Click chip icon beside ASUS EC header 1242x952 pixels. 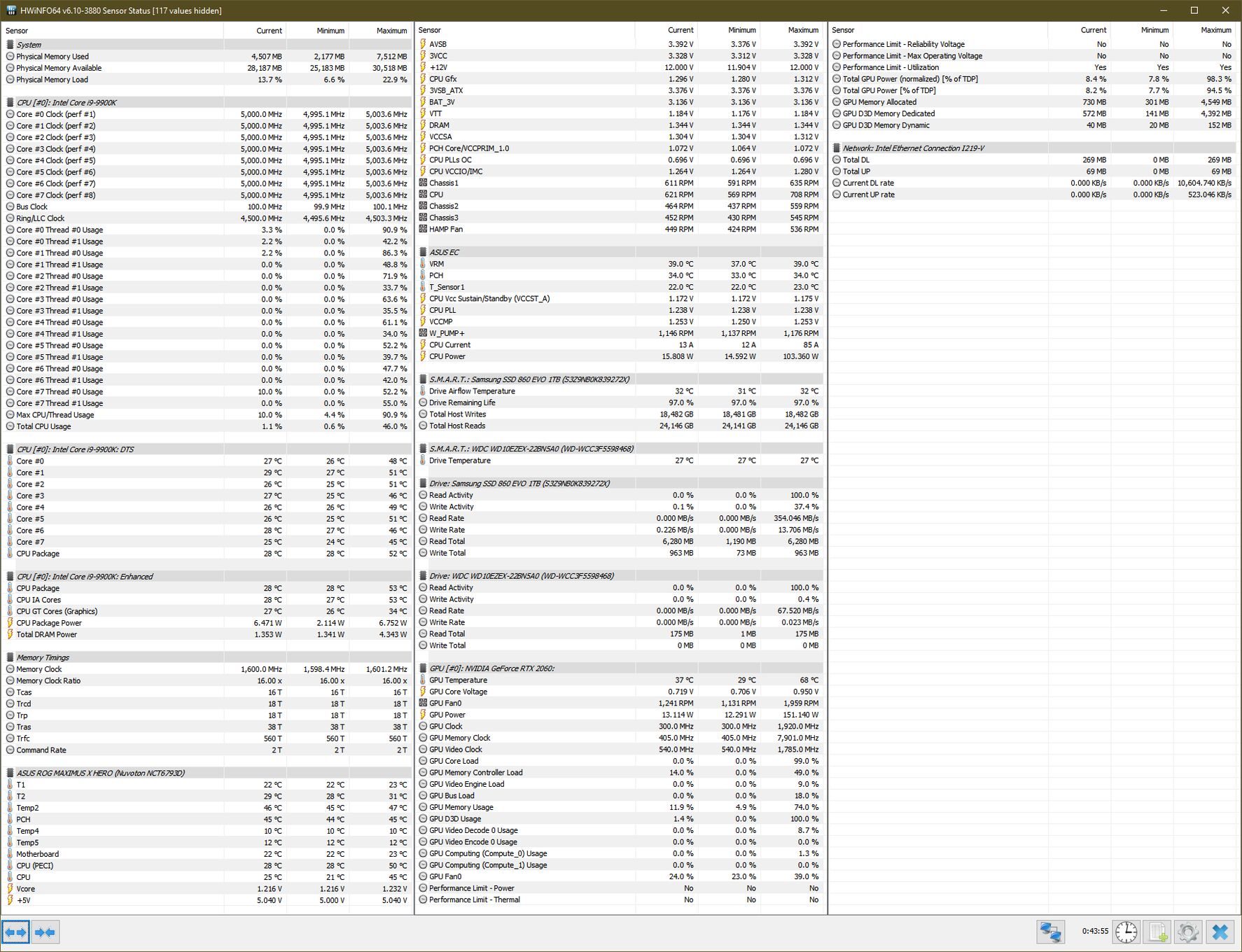423,252
